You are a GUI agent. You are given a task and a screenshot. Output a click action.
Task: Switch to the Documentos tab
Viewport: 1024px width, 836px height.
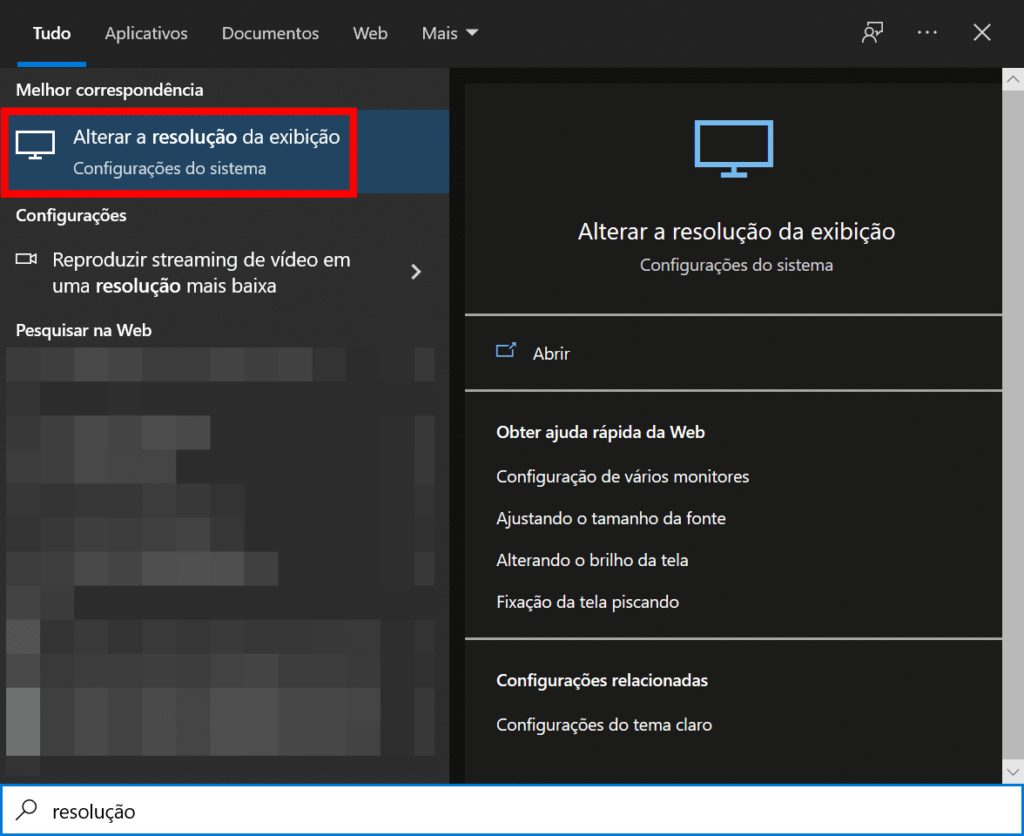point(270,33)
